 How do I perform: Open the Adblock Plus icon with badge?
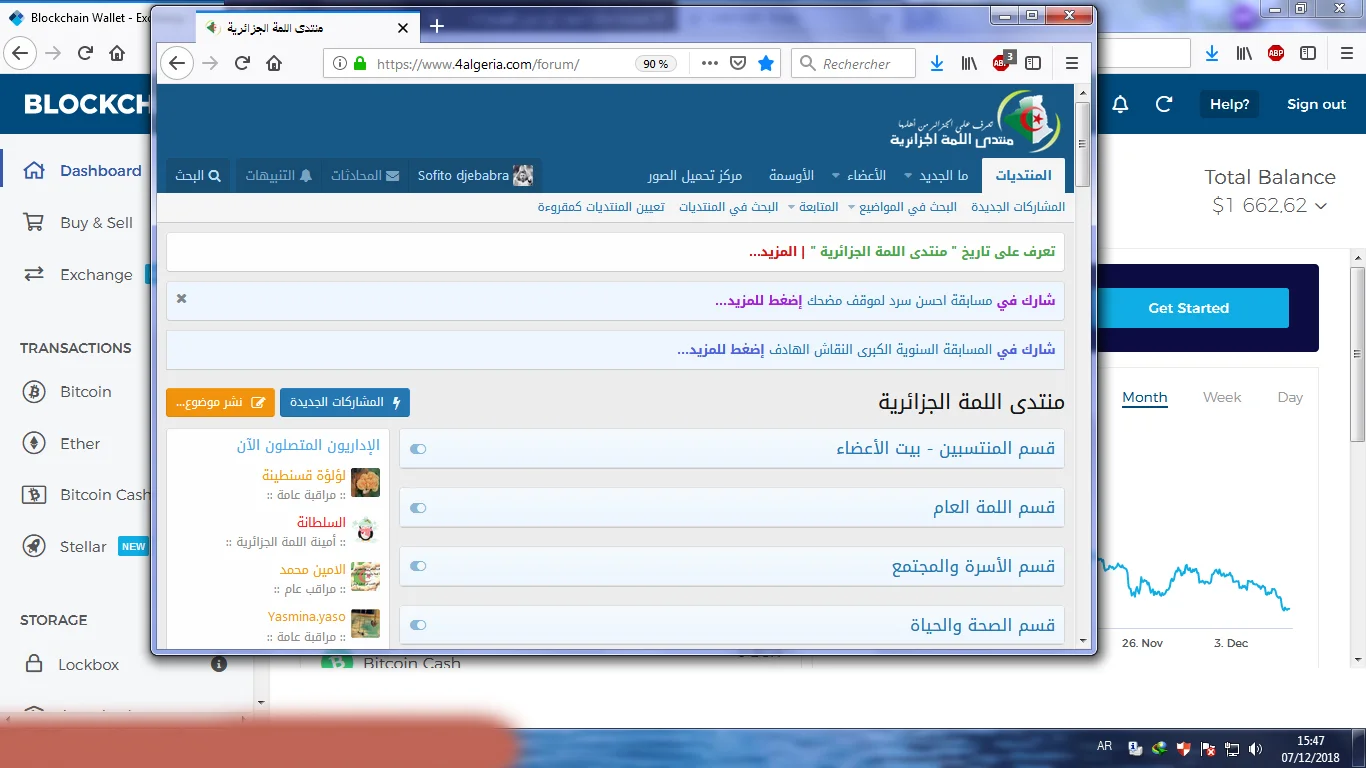pos(1001,63)
